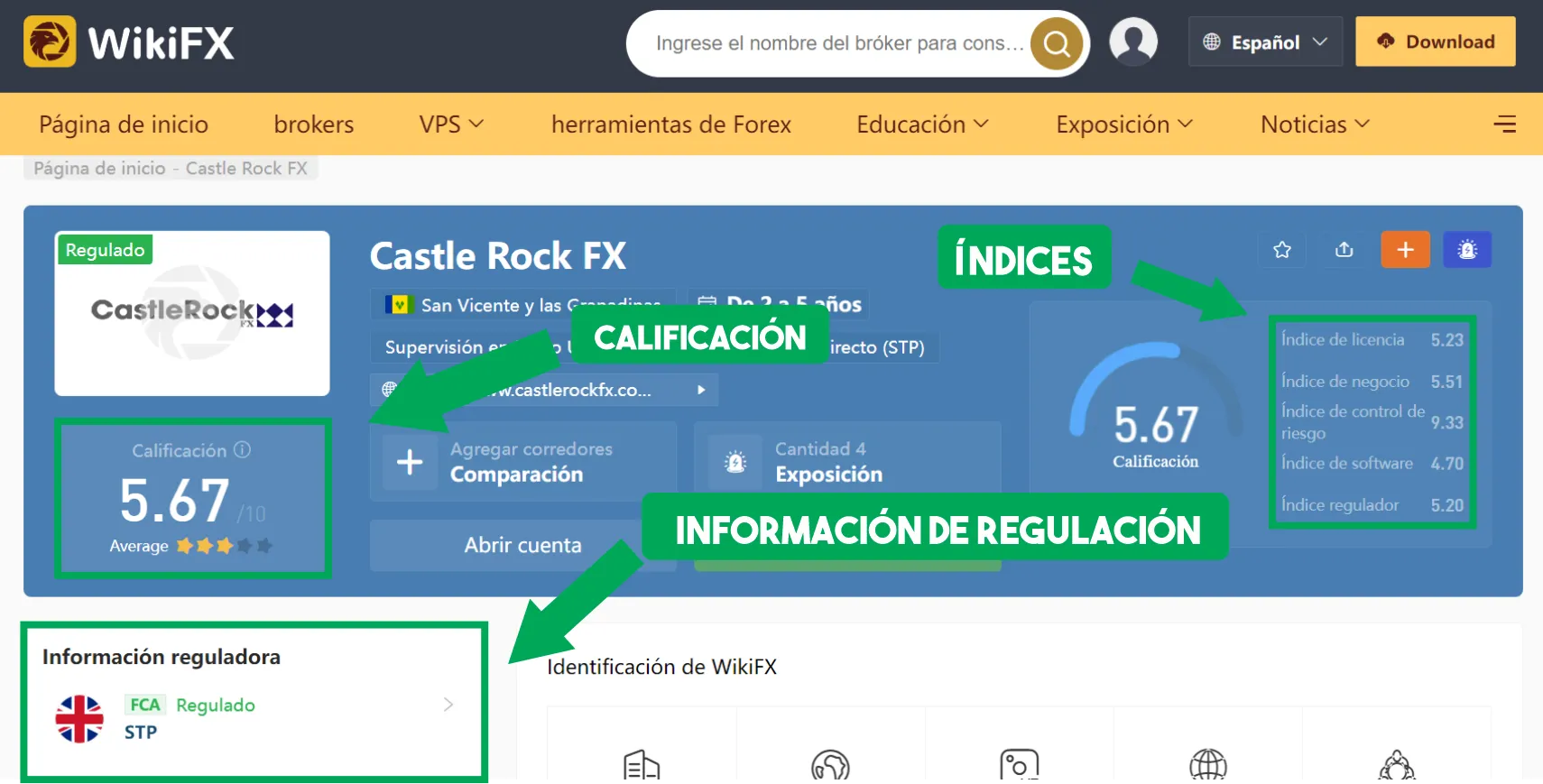
Task: Click the Castle Rock FX title
Action: [498, 255]
